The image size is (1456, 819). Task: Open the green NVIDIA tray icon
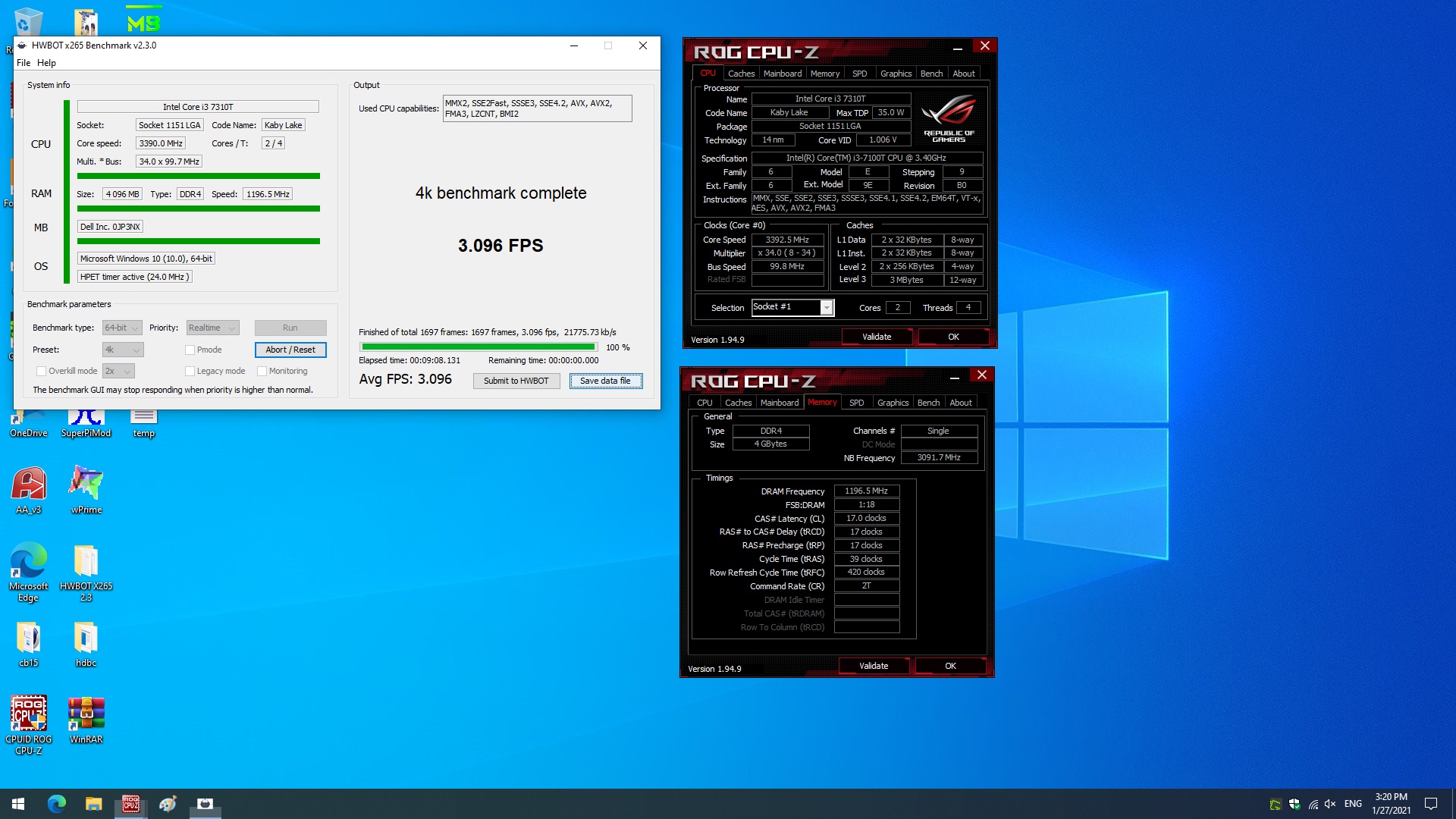1276,805
